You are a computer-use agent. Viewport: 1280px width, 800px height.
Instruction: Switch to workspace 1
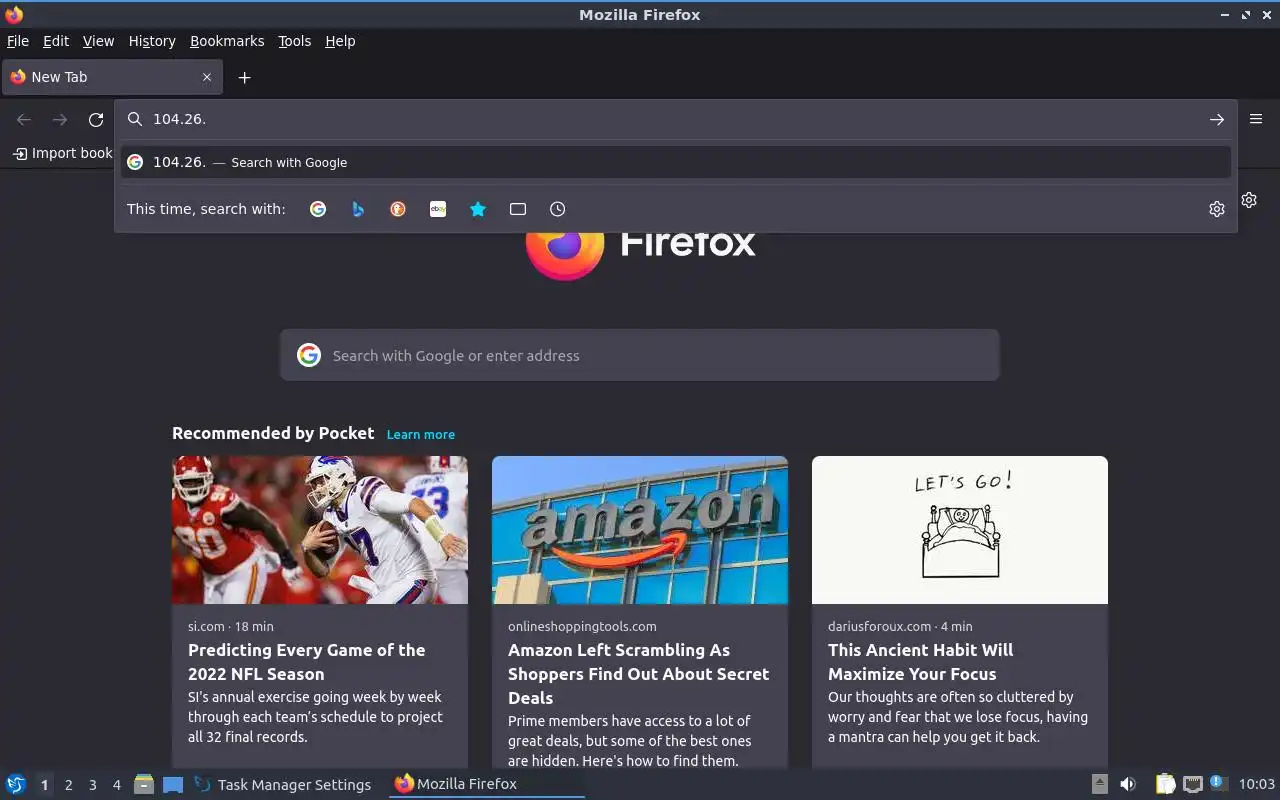44,785
